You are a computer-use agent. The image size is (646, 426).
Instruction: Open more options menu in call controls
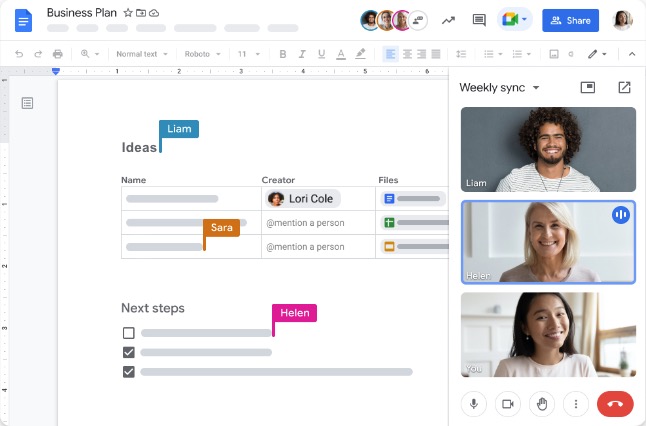pyautogui.click(x=576, y=403)
